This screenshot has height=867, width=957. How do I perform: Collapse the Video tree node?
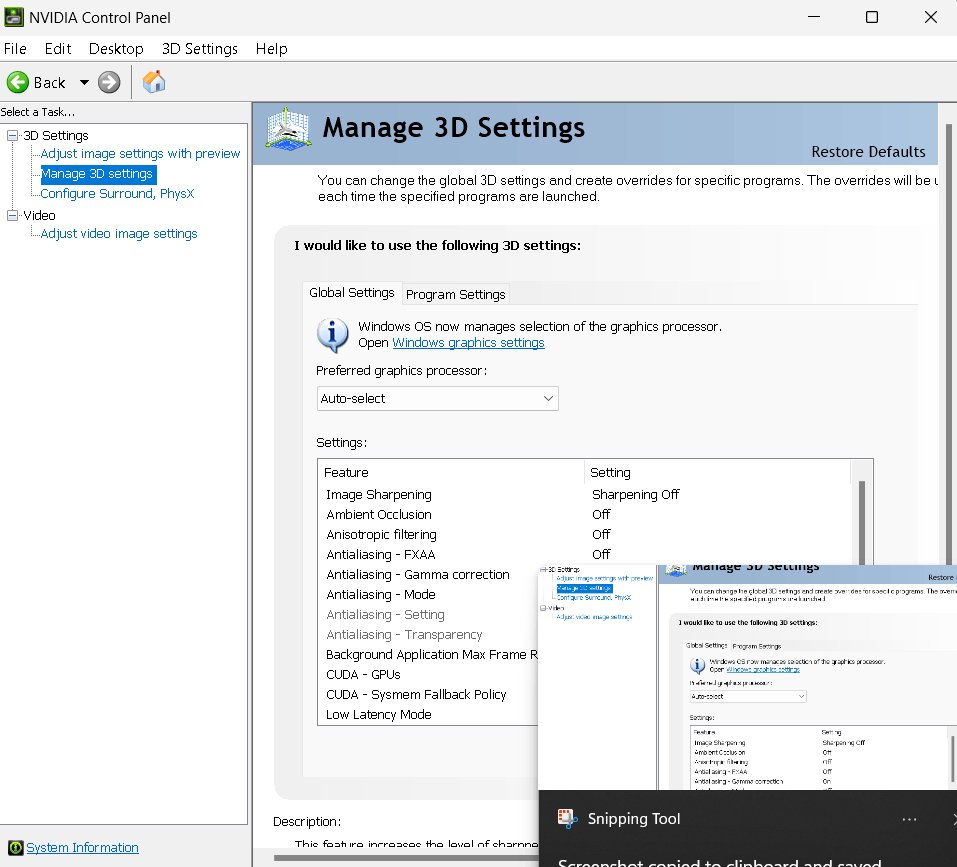[12, 215]
